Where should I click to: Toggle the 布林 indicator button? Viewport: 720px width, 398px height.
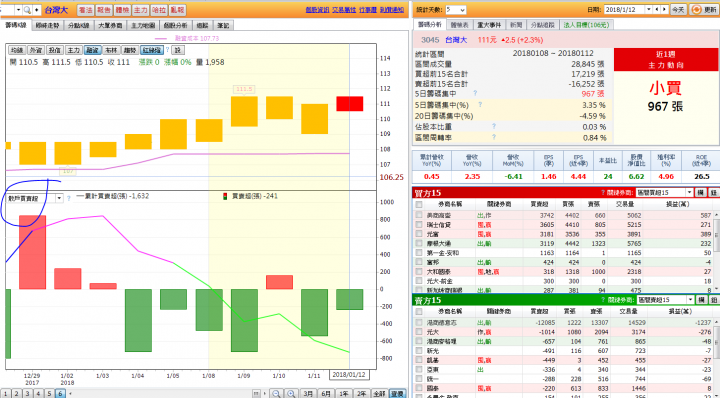click(x=111, y=50)
